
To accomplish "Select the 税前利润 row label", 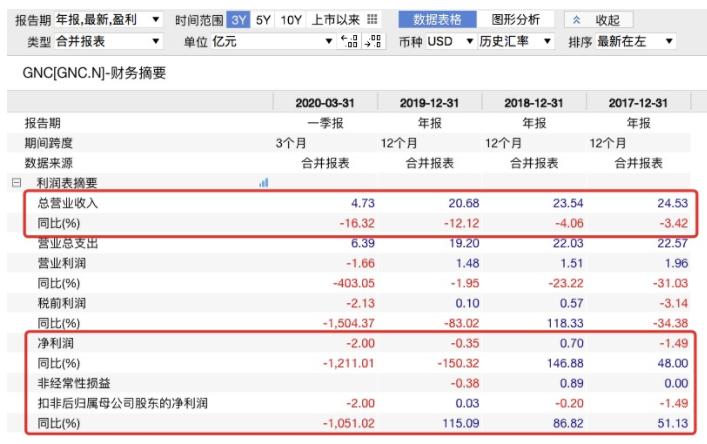I will [x=62, y=303].
